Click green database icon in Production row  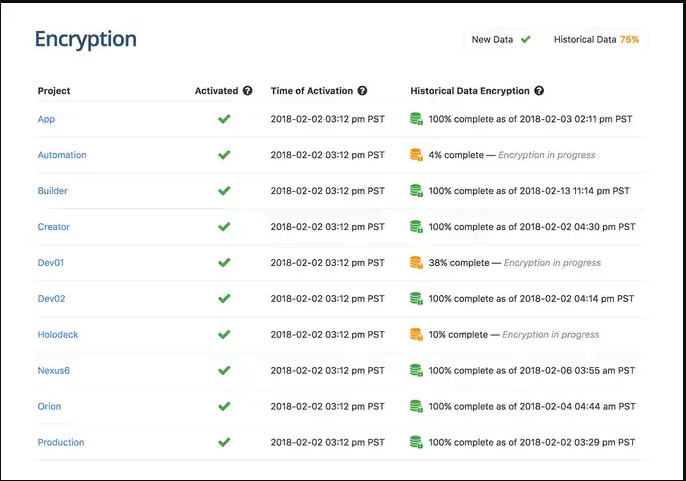point(416,442)
